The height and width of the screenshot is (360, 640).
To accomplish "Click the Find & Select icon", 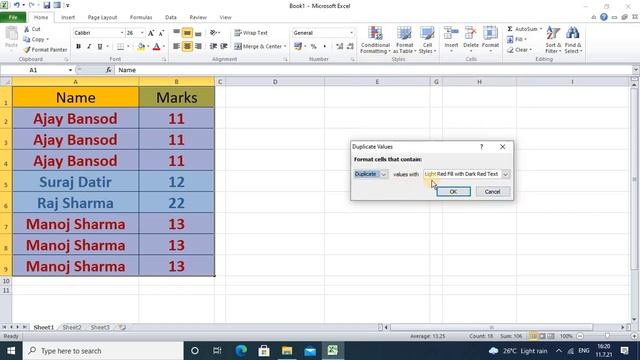I will click(573, 34).
